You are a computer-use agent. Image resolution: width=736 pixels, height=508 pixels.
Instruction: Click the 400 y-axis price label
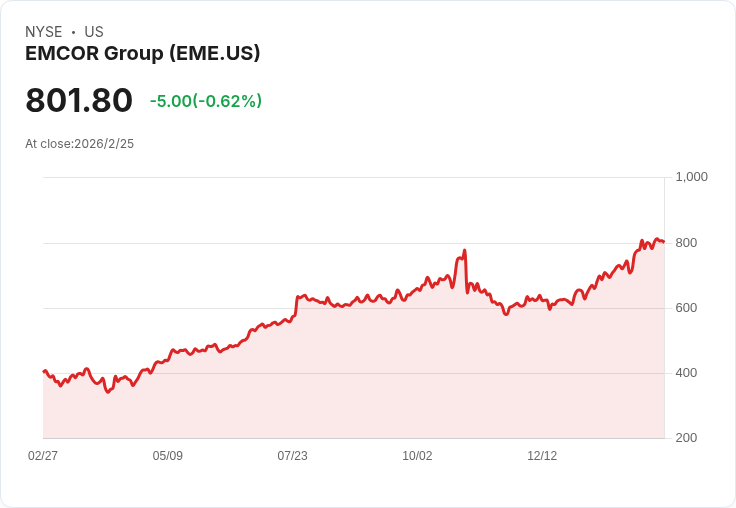686,373
